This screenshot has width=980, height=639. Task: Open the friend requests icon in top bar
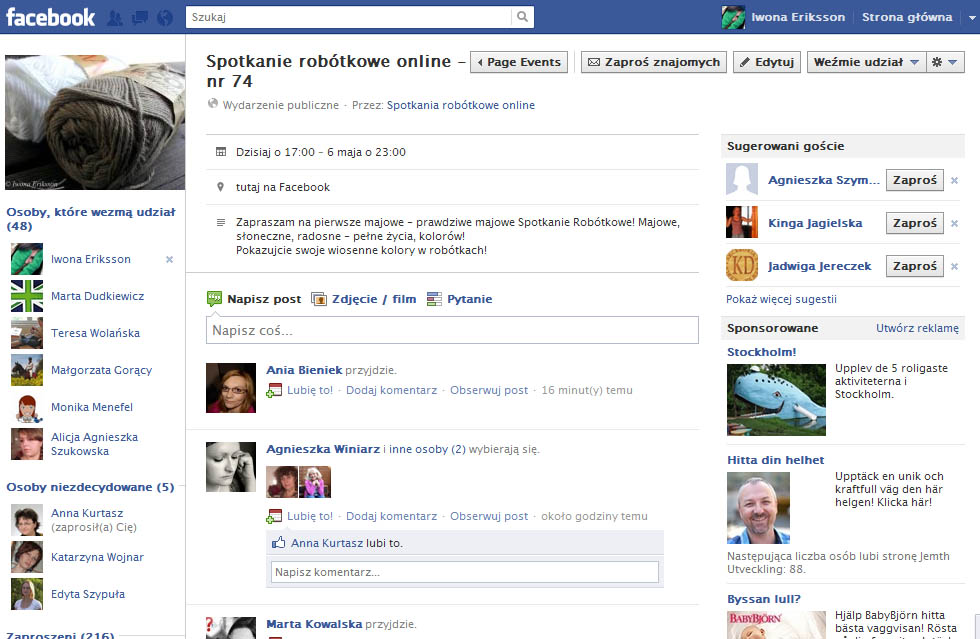114,18
